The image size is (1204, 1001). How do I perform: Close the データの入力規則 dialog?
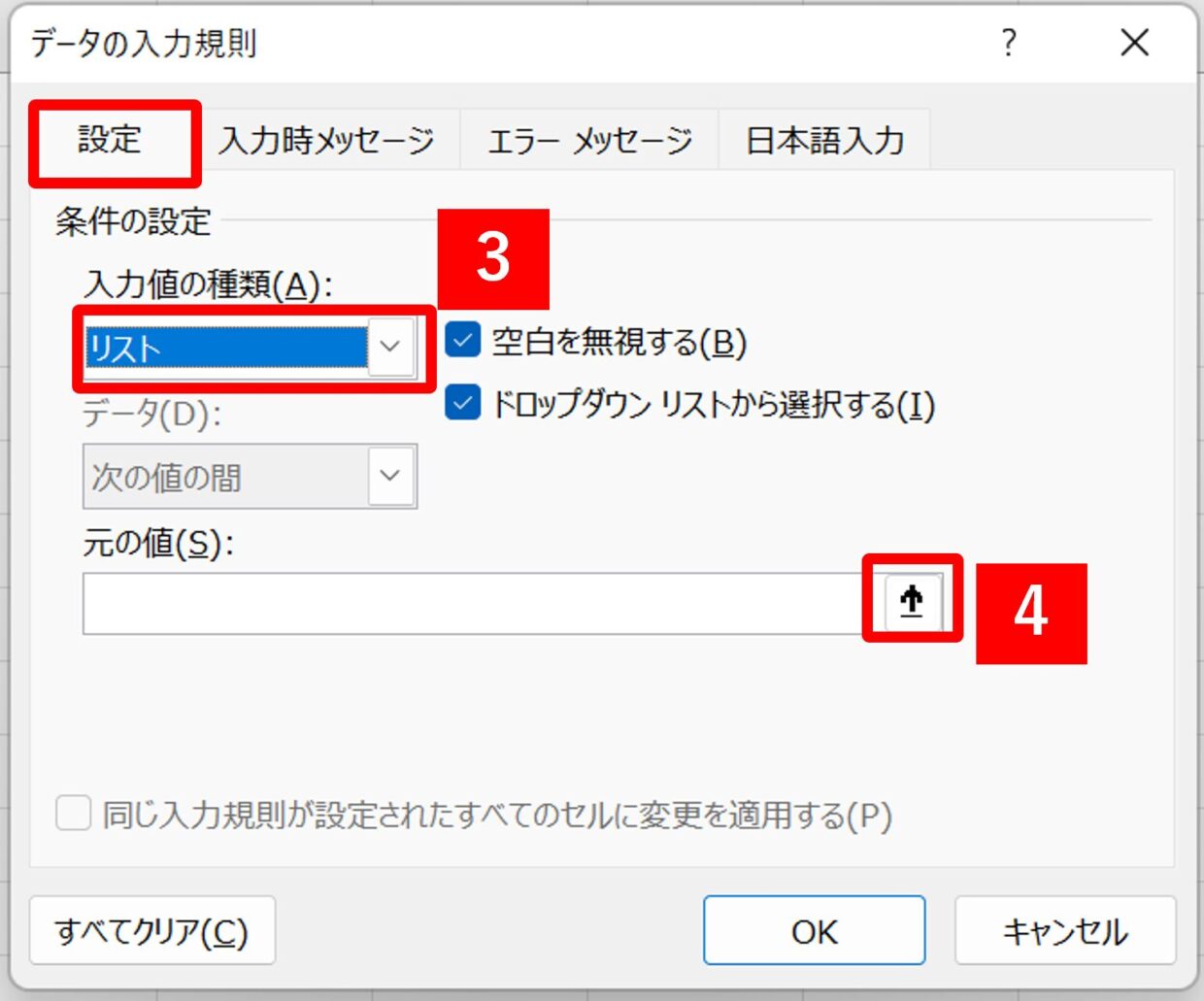1134,43
